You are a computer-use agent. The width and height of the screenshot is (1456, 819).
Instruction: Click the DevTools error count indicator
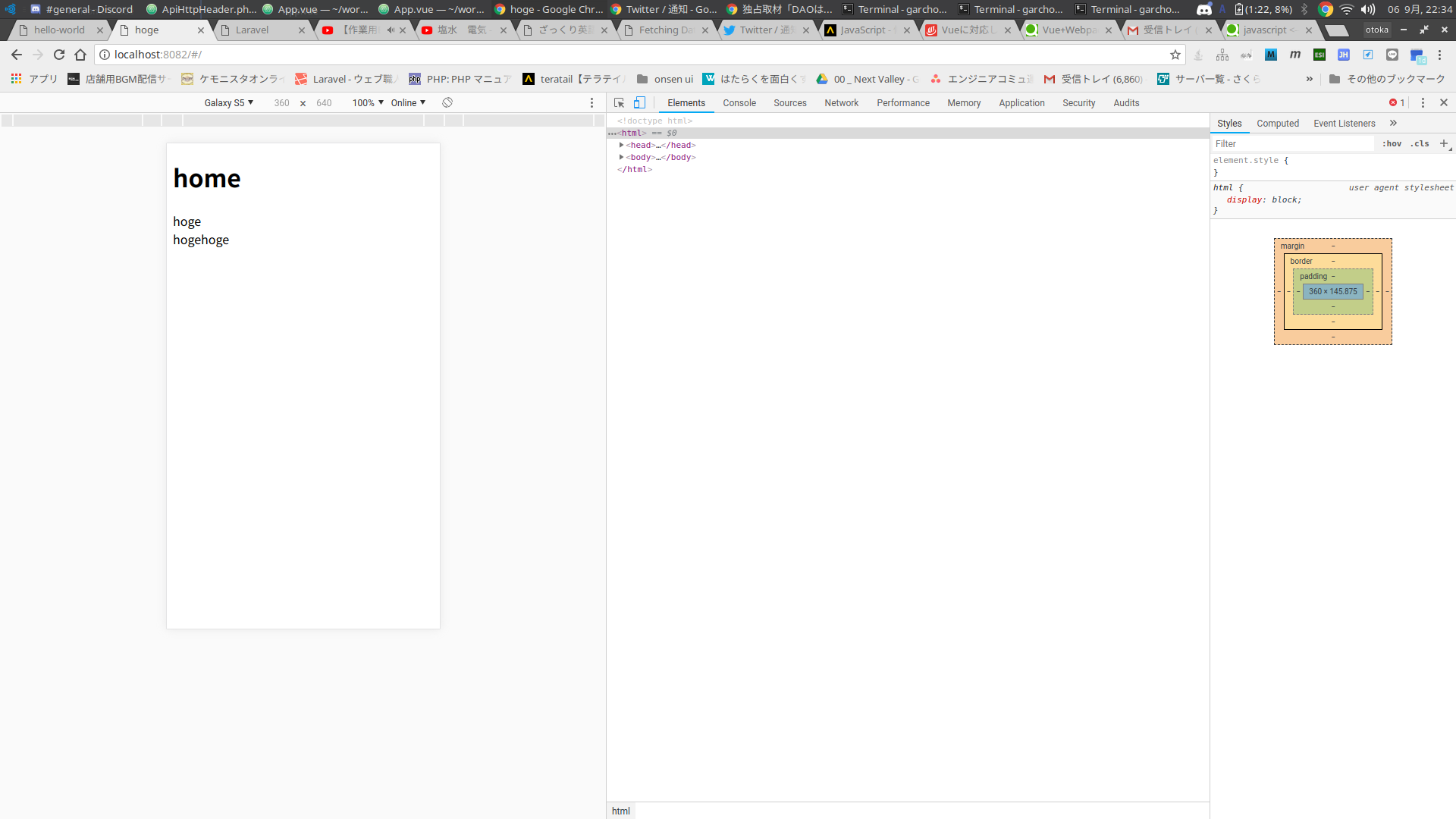pos(1397,103)
